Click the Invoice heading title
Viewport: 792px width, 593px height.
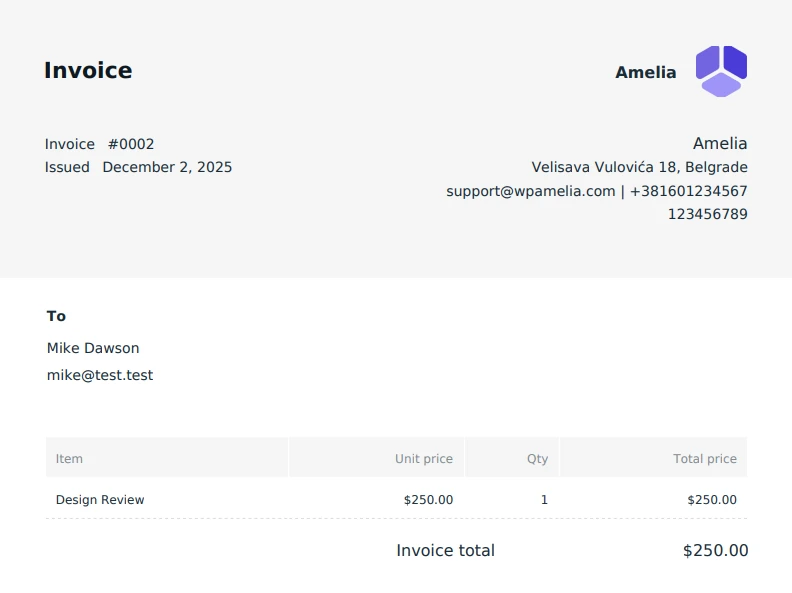(x=88, y=70)
